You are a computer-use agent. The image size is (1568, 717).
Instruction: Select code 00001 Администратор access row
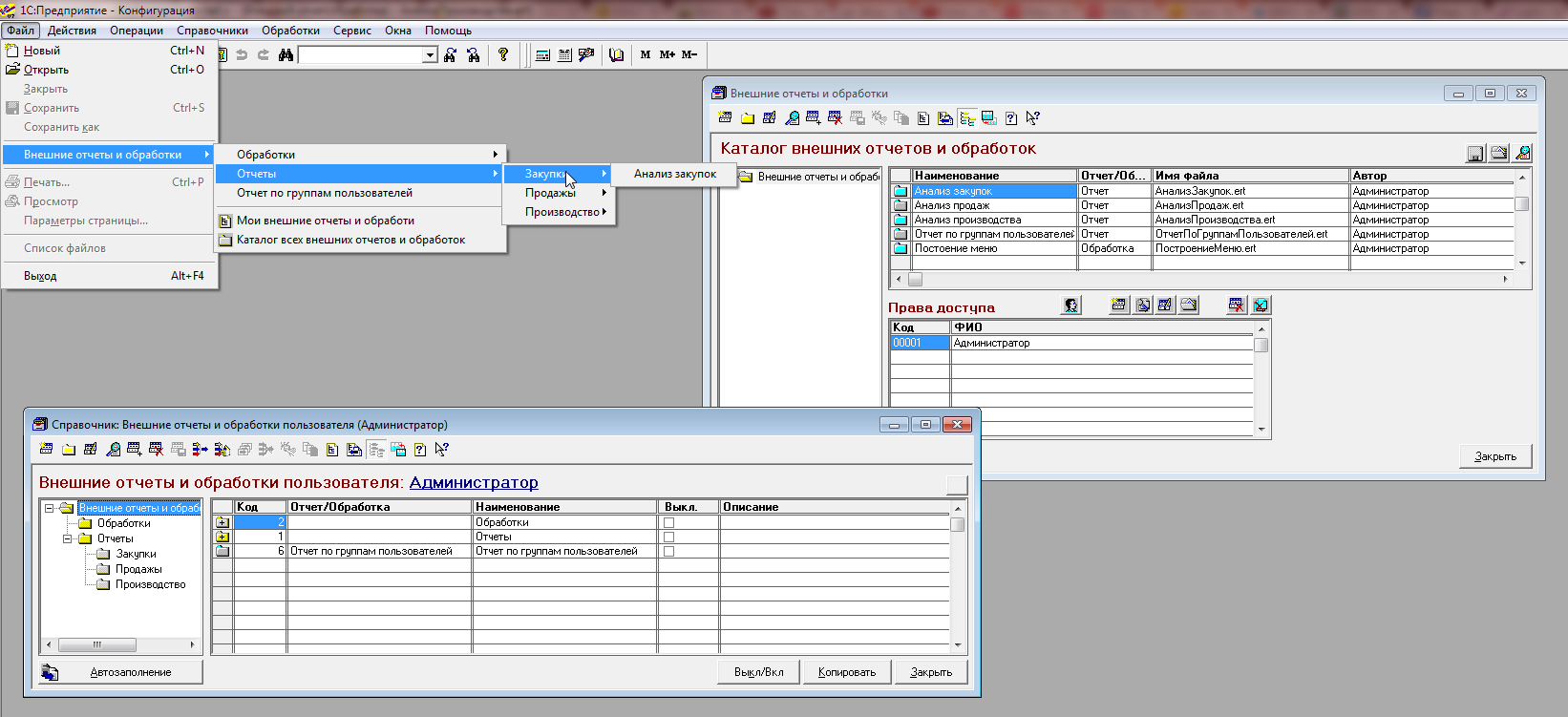tap(1071, 343)
